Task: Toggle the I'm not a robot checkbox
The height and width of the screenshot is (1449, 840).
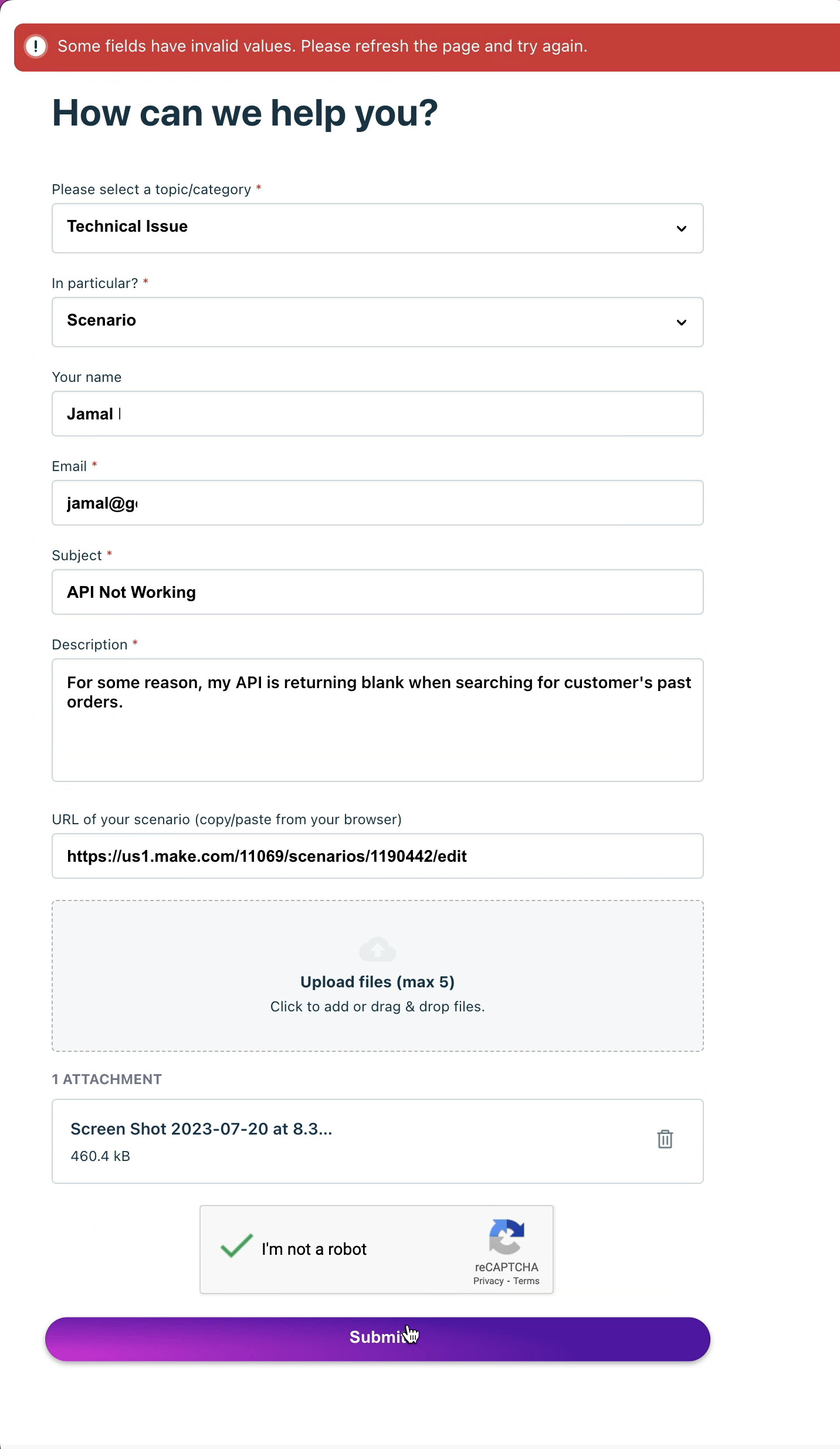Action: tap(236, 1246)
